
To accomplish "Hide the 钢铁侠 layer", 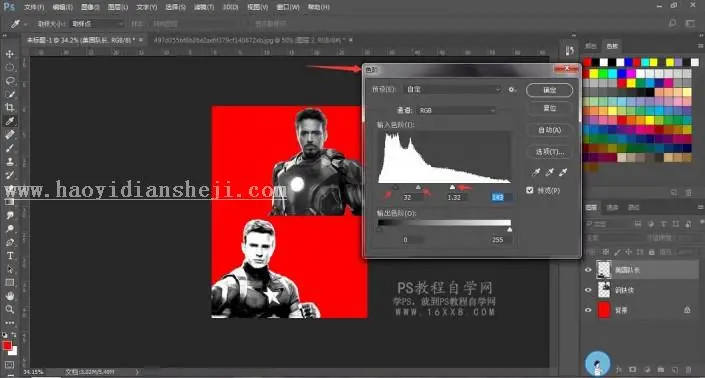I will (x=588, y=290).
